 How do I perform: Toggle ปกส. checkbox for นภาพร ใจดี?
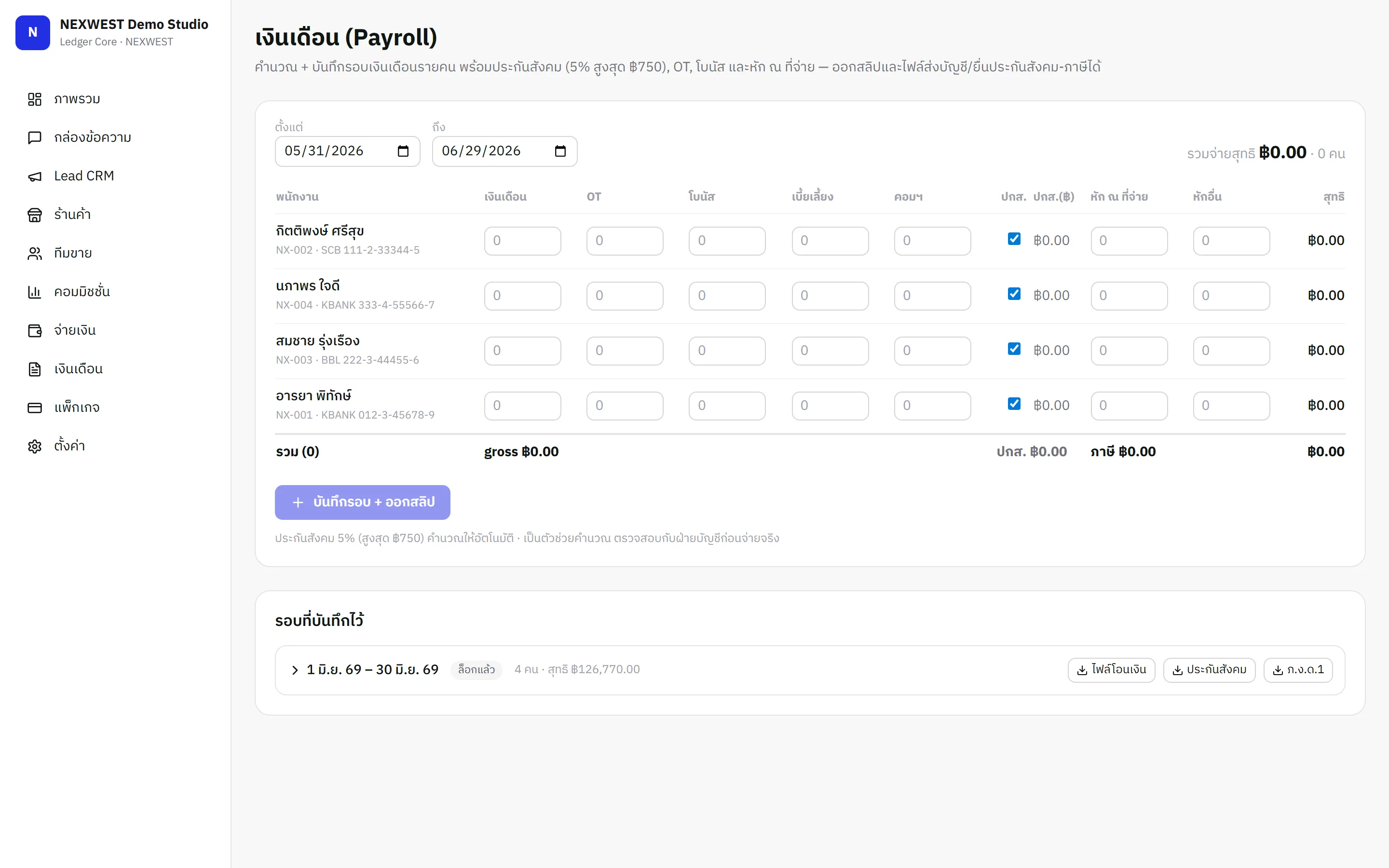1014,294
